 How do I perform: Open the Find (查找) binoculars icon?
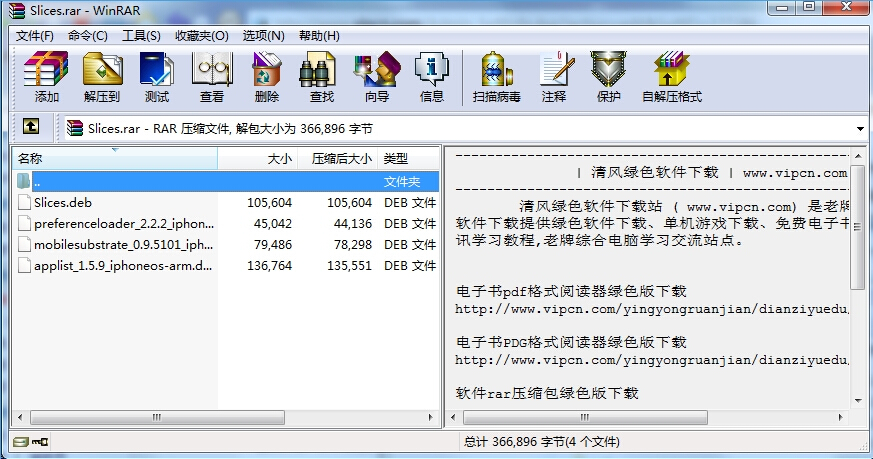click(x=321, y=77)
